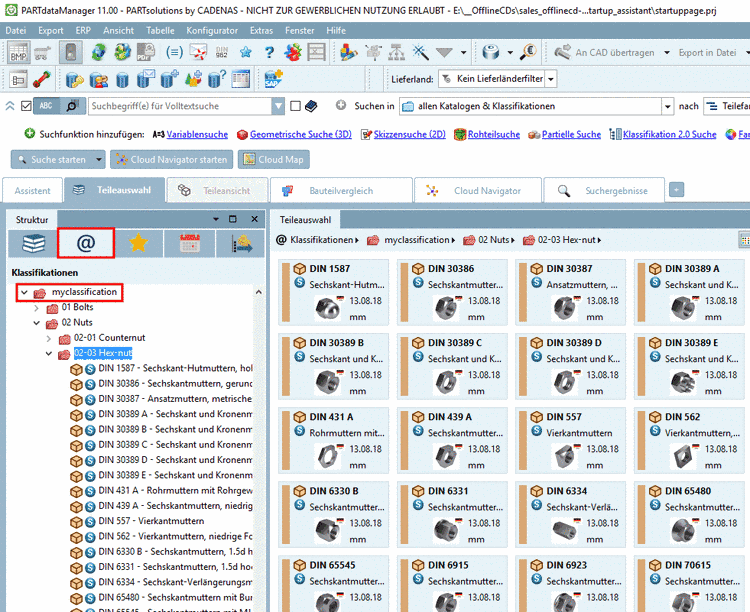The image size is (750, 612).
Task: Click the 02 Nuts breadcrumb
Action: pyautogui.click(x=493, y=240)
